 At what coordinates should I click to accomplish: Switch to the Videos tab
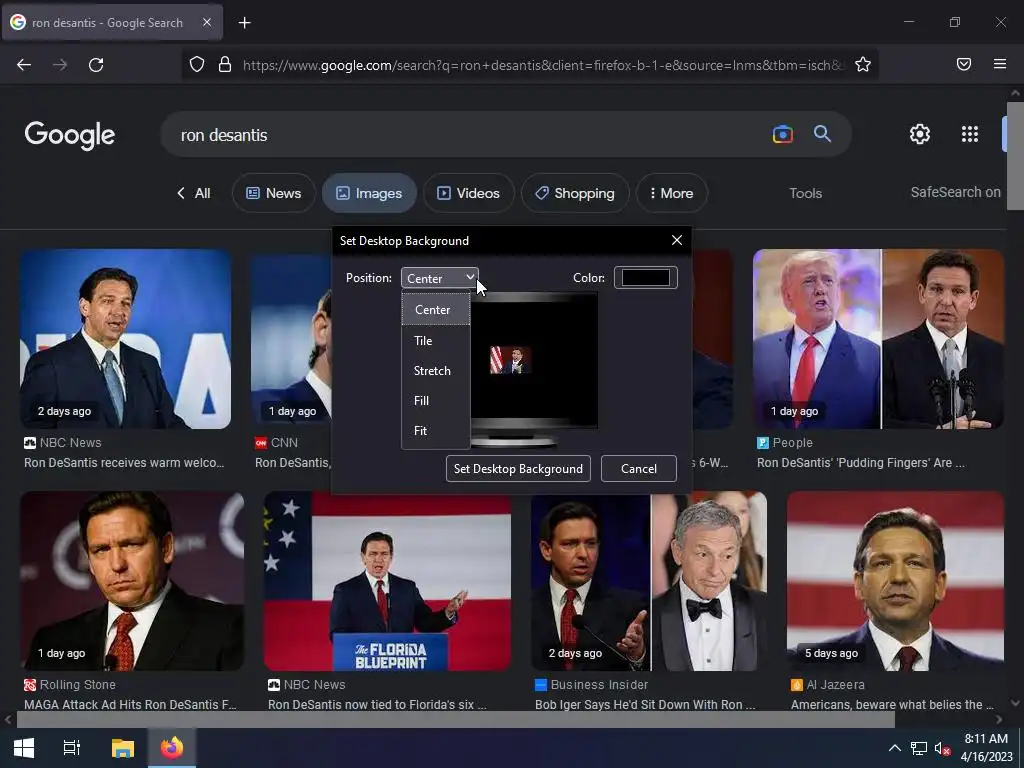click(468, 193)
